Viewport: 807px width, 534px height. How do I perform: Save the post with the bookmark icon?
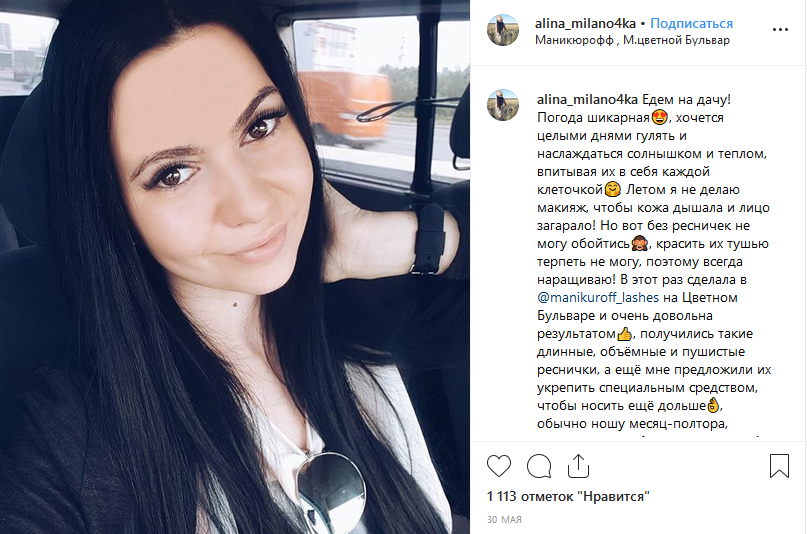(x=779, y=466)
